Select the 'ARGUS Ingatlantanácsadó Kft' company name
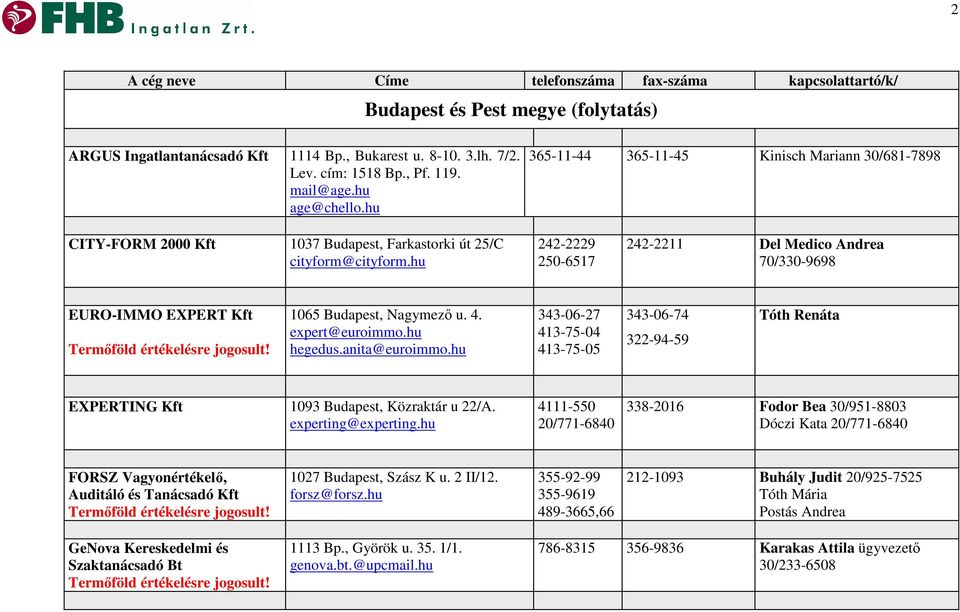960x612 pixels. [x=168, y=156]
